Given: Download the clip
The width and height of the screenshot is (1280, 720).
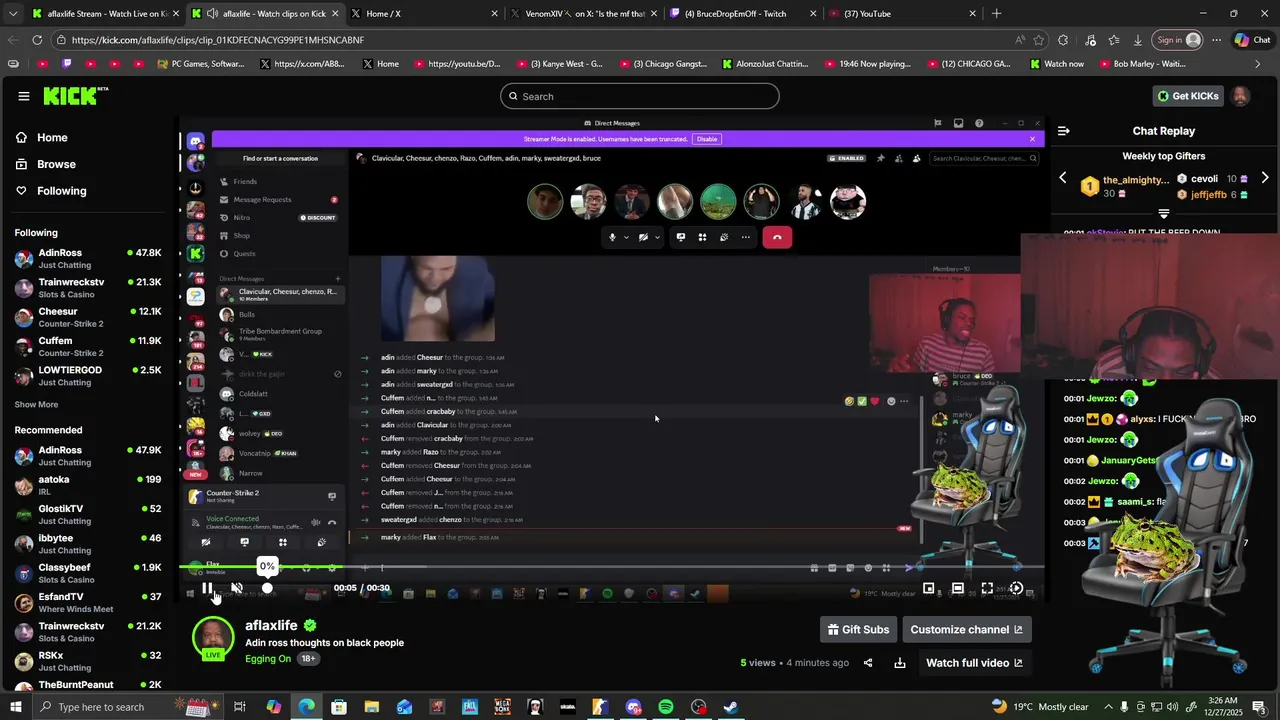Looking at the screenshot, I should point(900,663).
